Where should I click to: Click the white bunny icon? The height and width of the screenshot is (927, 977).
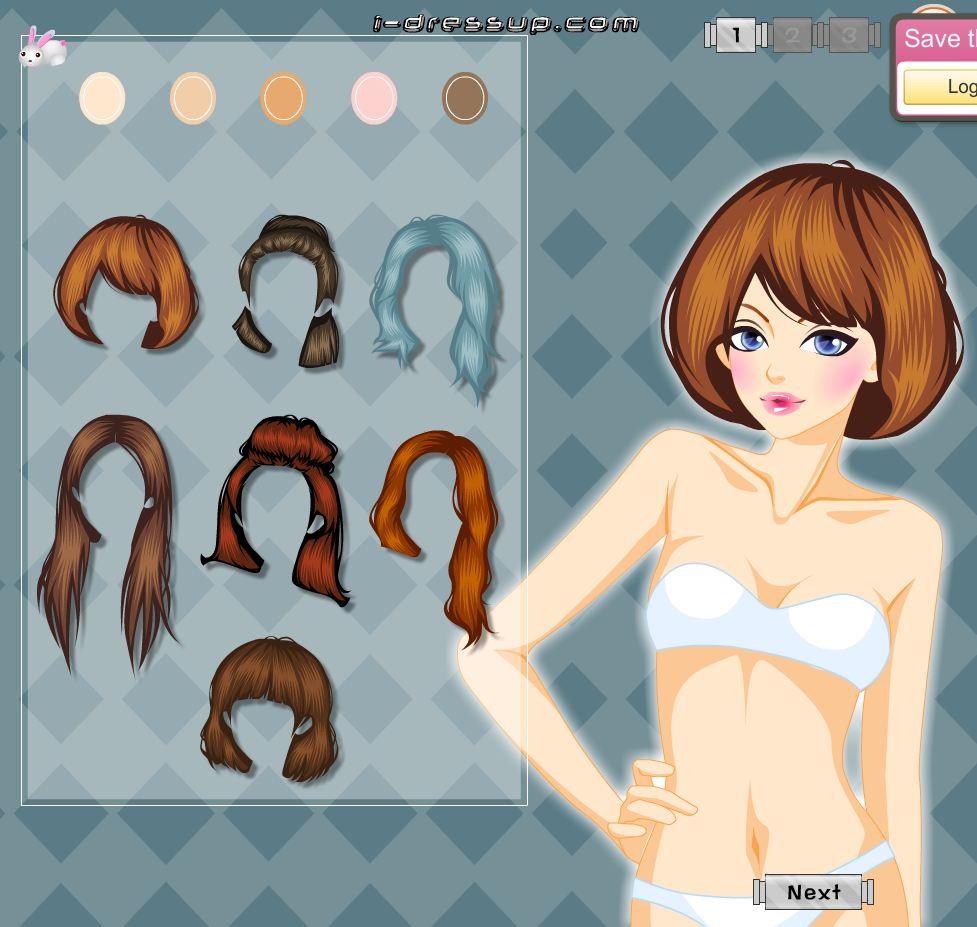coord(41,48)
